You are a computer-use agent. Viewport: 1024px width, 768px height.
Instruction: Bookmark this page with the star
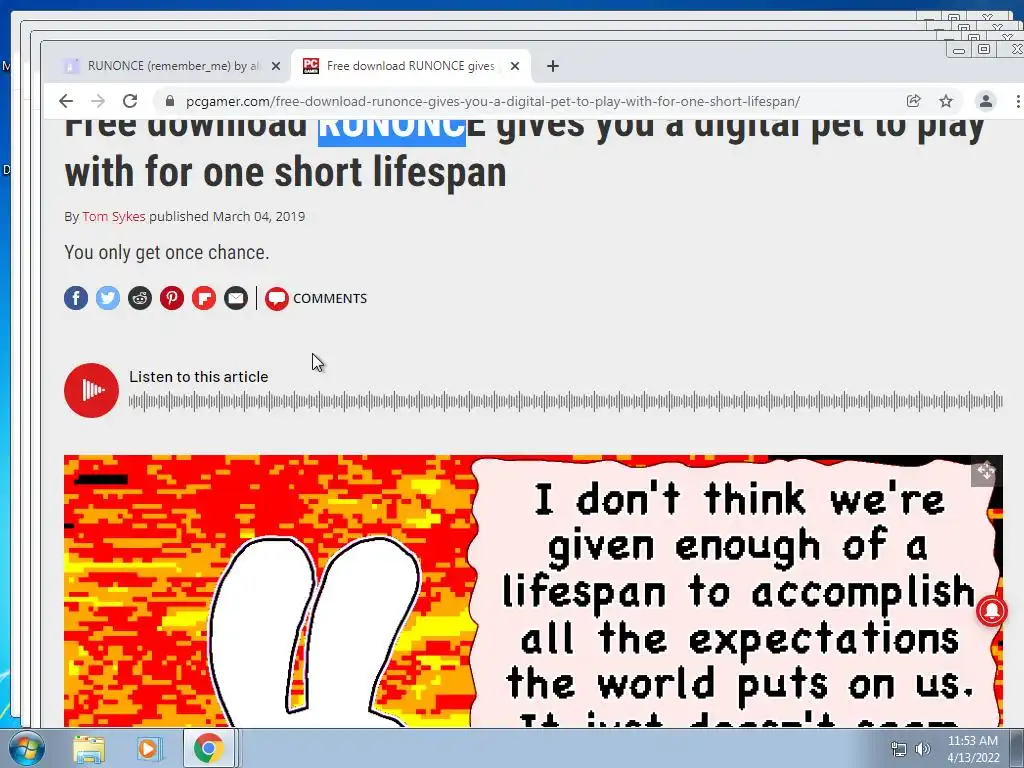click(x=946, y=101)
